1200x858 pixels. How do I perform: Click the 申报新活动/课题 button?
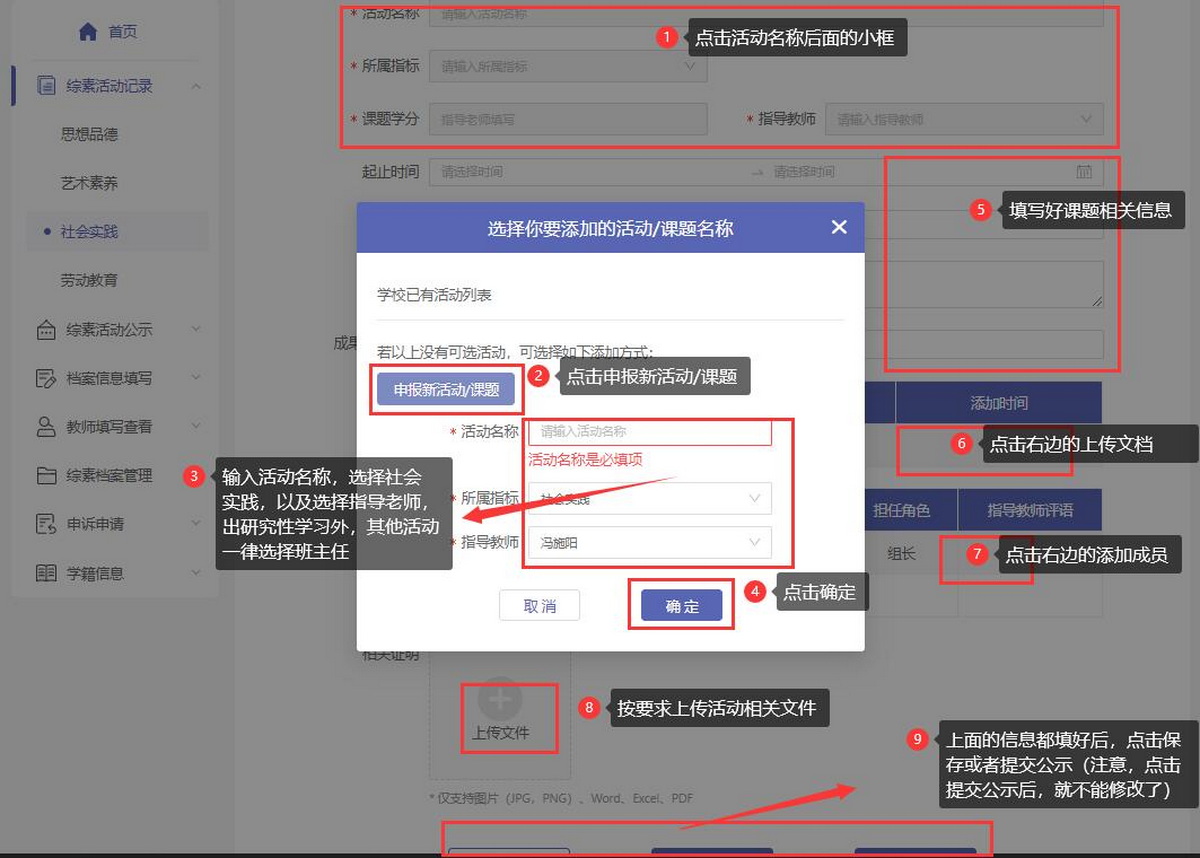tap(446, 390)
